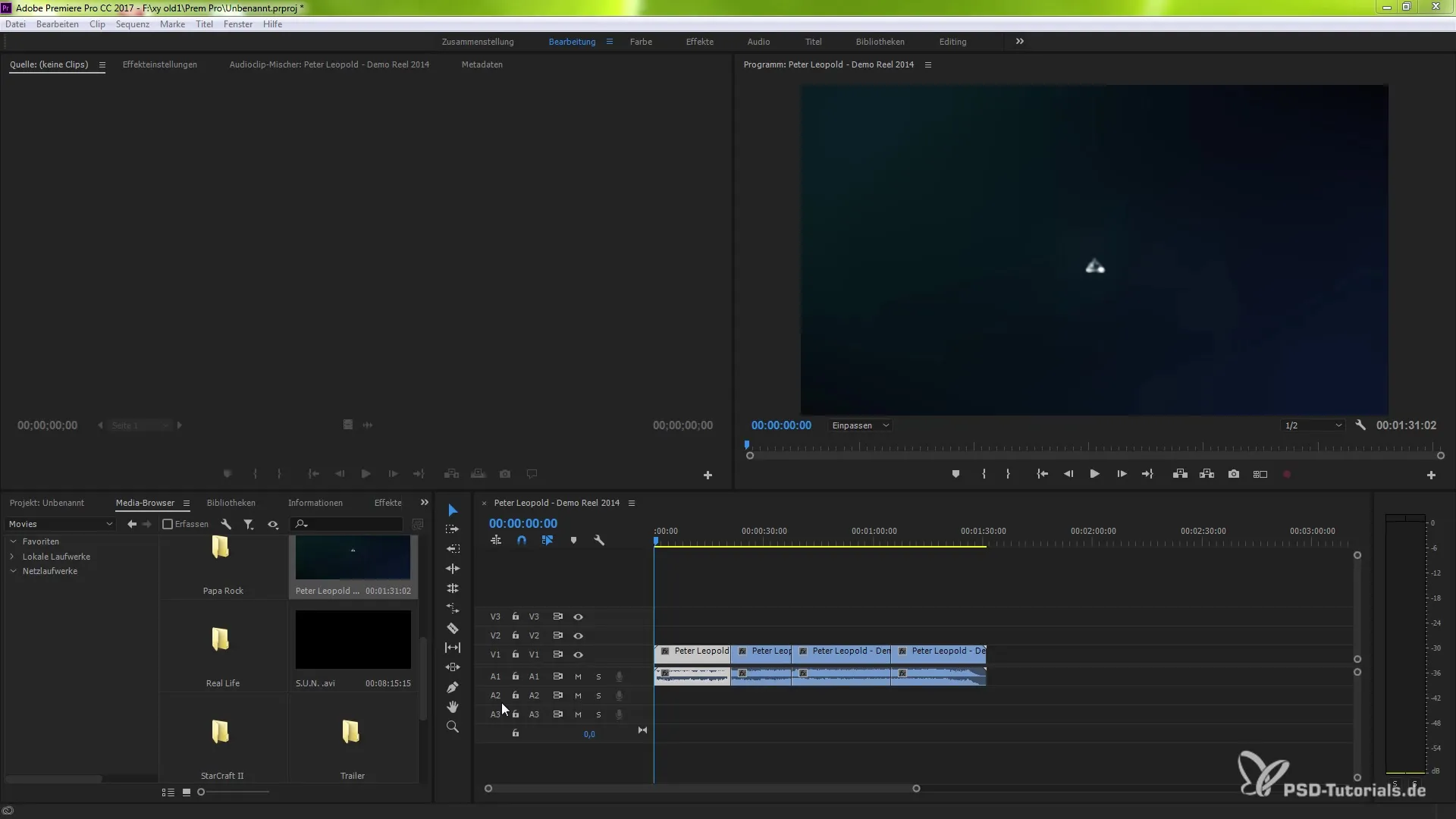
Task: Open timeline wrench display settings
Action: coord(599,541)
